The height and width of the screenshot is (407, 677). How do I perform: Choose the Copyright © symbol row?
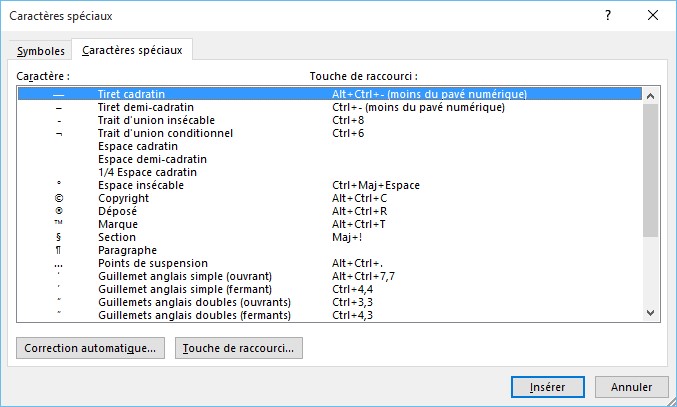(123, 198)
